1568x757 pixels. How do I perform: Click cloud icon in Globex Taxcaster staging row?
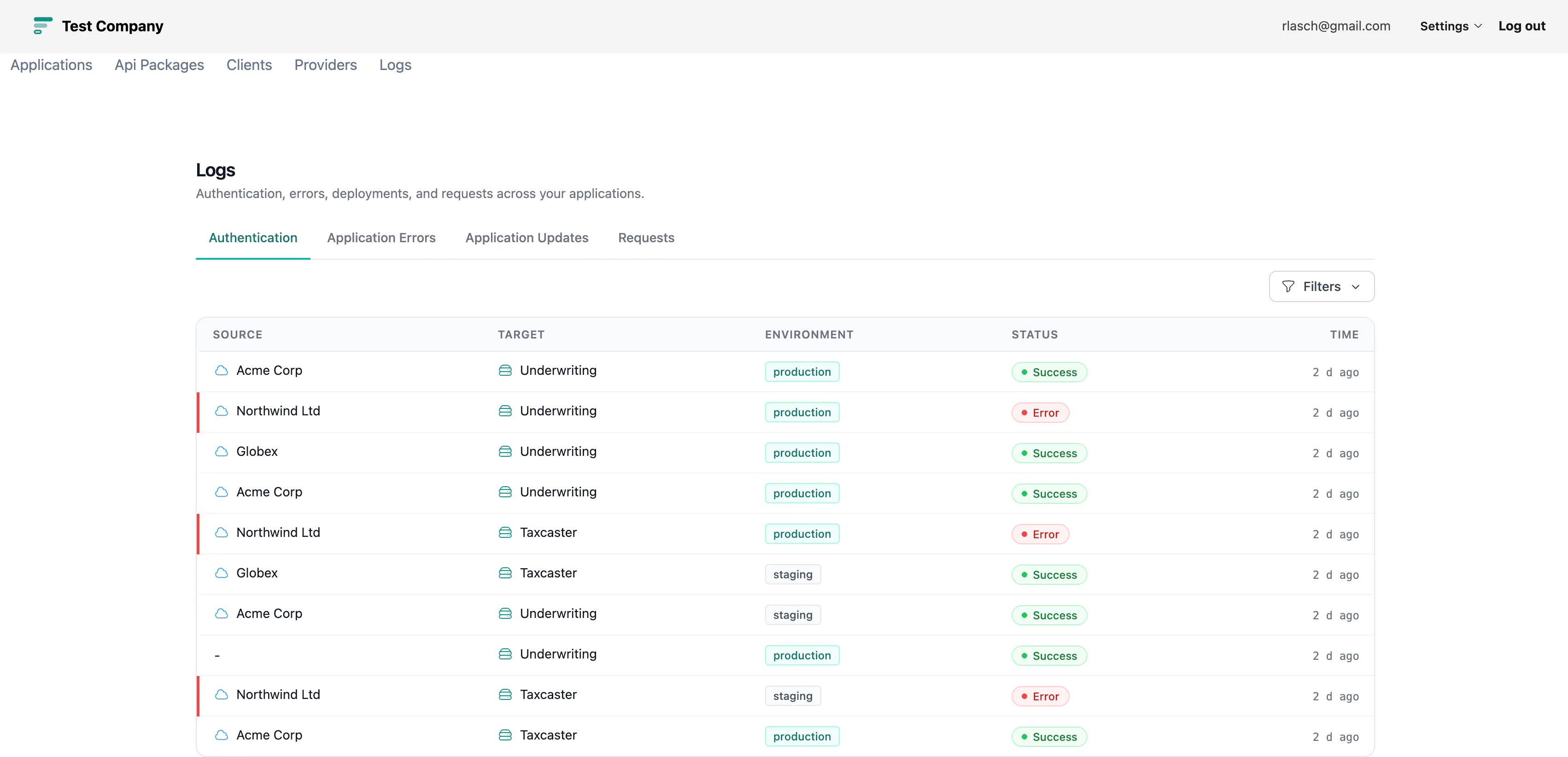(x=222, y=573)
